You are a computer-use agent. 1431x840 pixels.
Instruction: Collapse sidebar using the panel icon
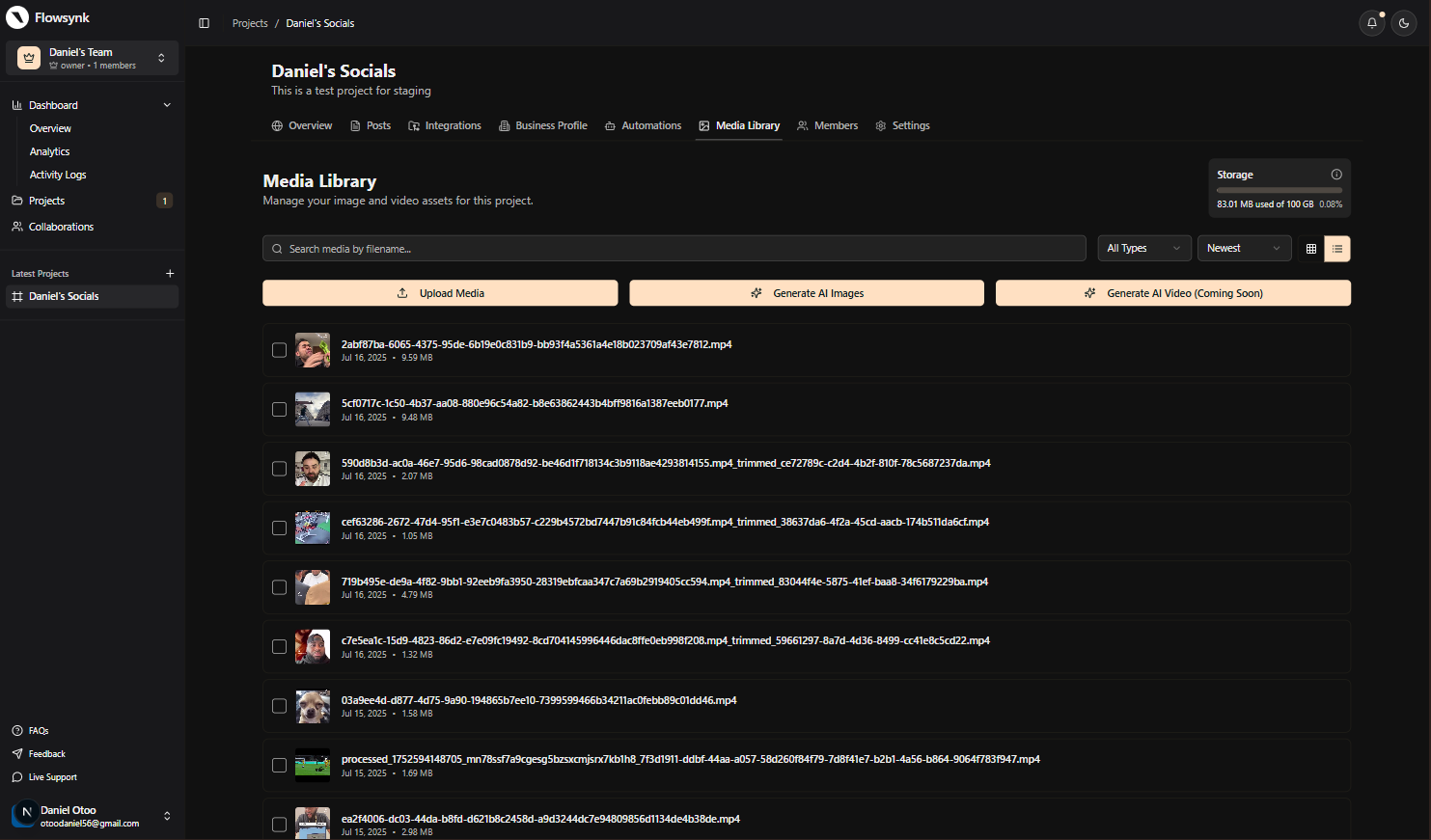(204, 23)
